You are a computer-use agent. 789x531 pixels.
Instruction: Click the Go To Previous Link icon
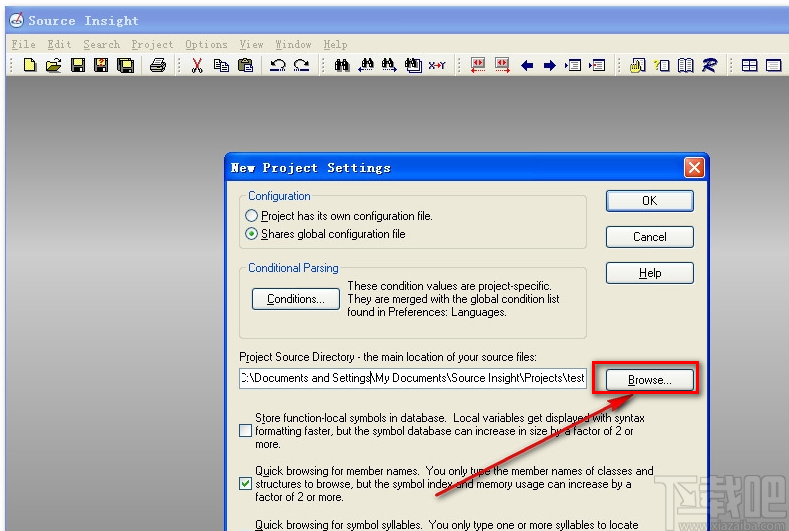pyautogui.click(x=478, y=65)
